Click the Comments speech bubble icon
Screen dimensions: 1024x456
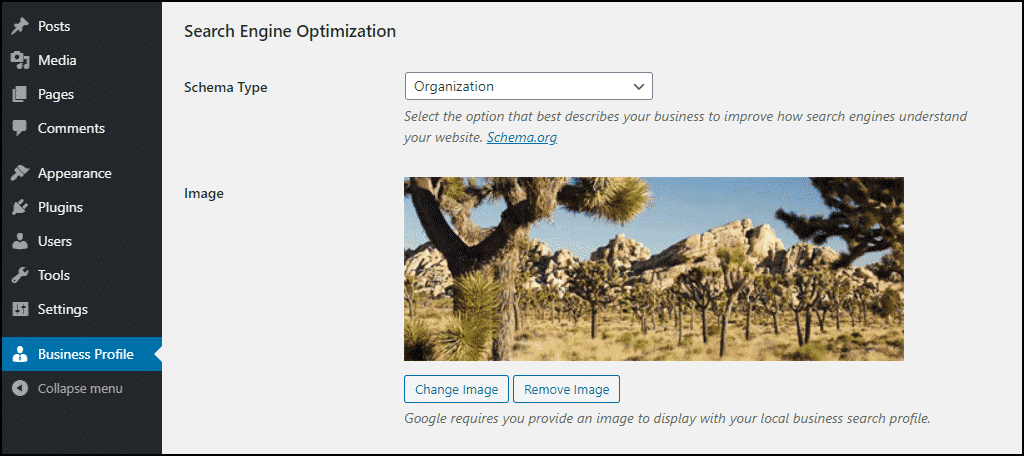pyautogui.click(x=20, y=128)
